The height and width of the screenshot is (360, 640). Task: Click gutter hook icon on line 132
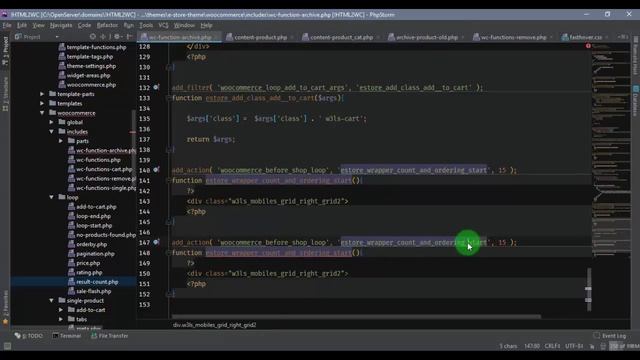click(x=156, y=87)
